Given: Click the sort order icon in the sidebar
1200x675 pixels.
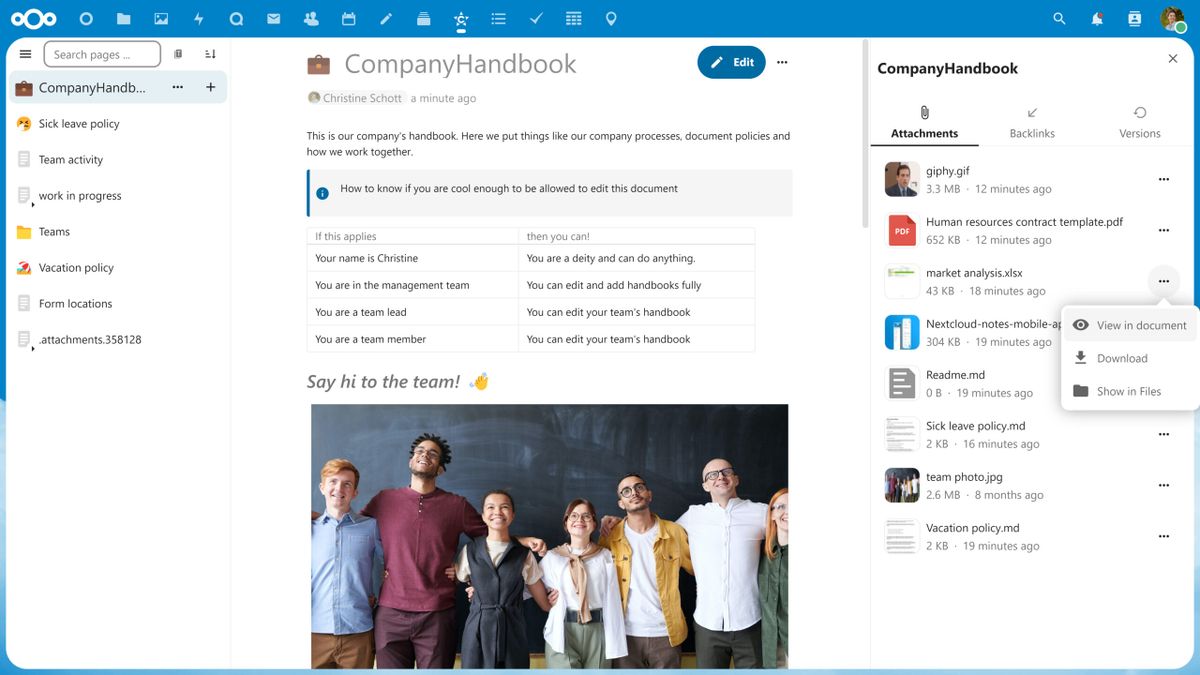Looking at the screenshot, I should pos(211,53).
